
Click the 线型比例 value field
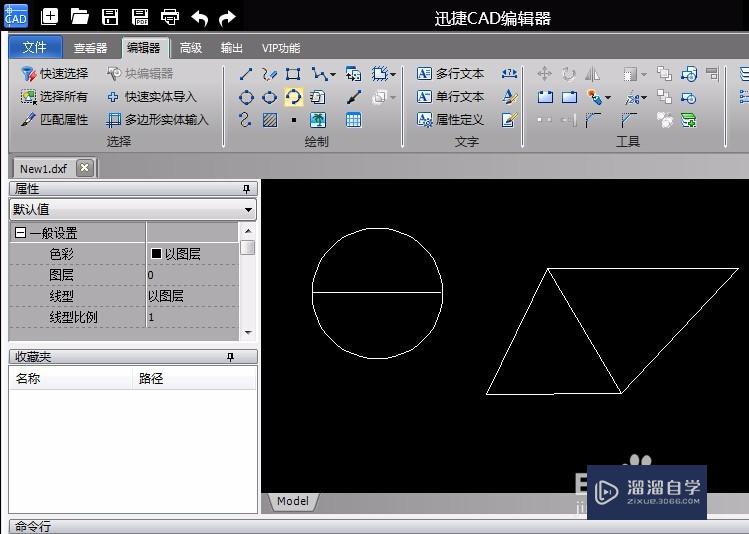click(x=192, y=317)
